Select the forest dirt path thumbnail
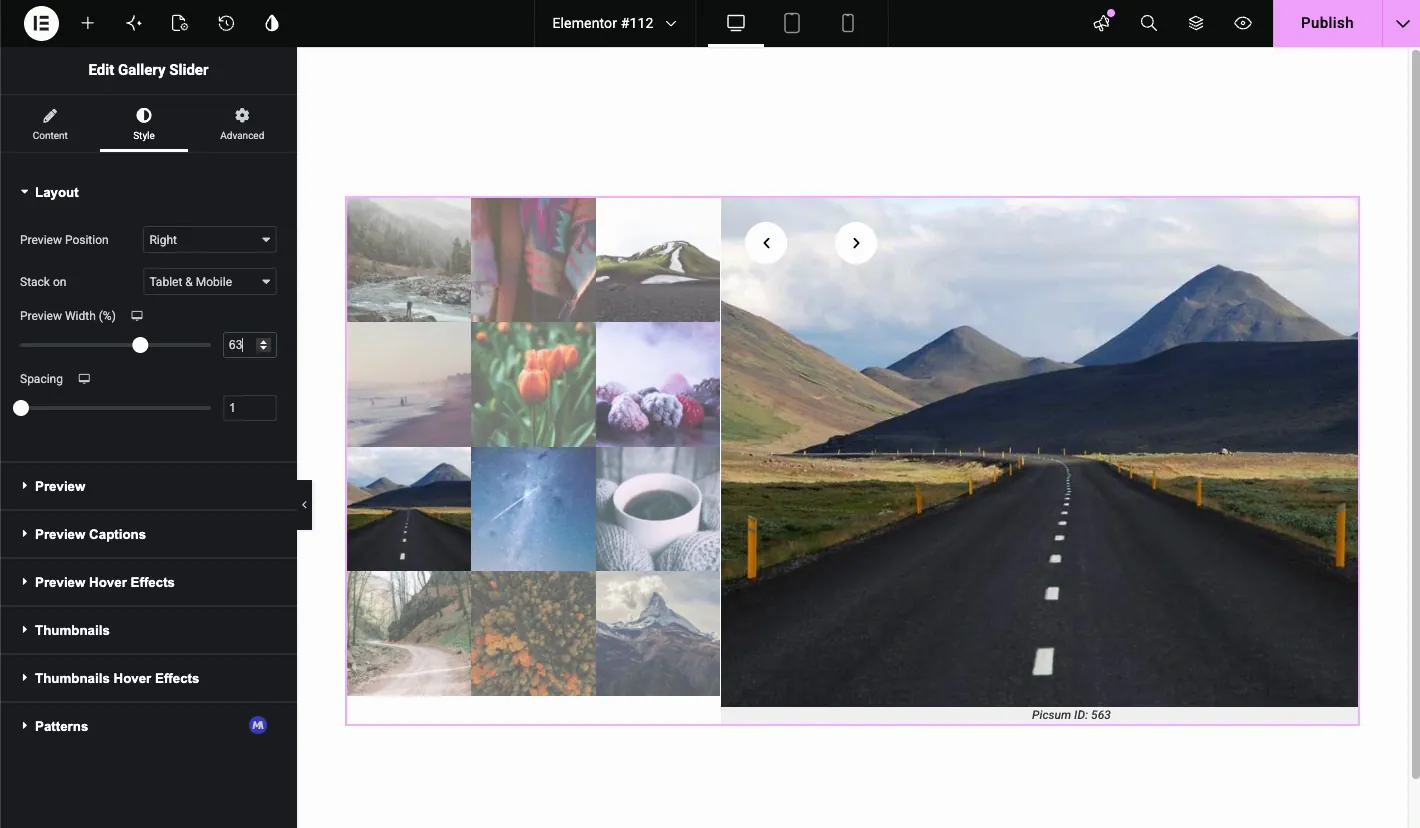1420x828 pixels. click(x=409, y=634)
